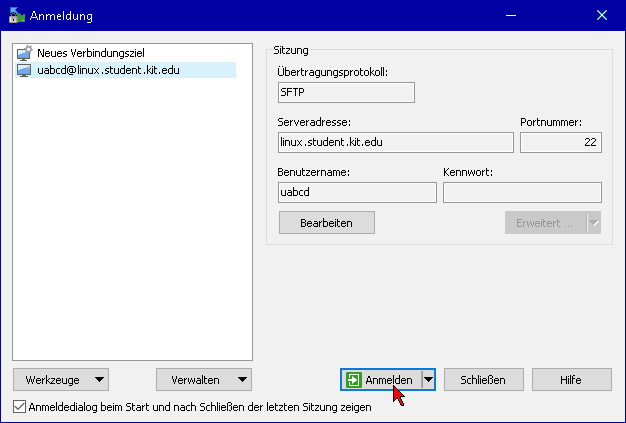Click the Erweitert button
626x423 pixels.
(545, 223)
